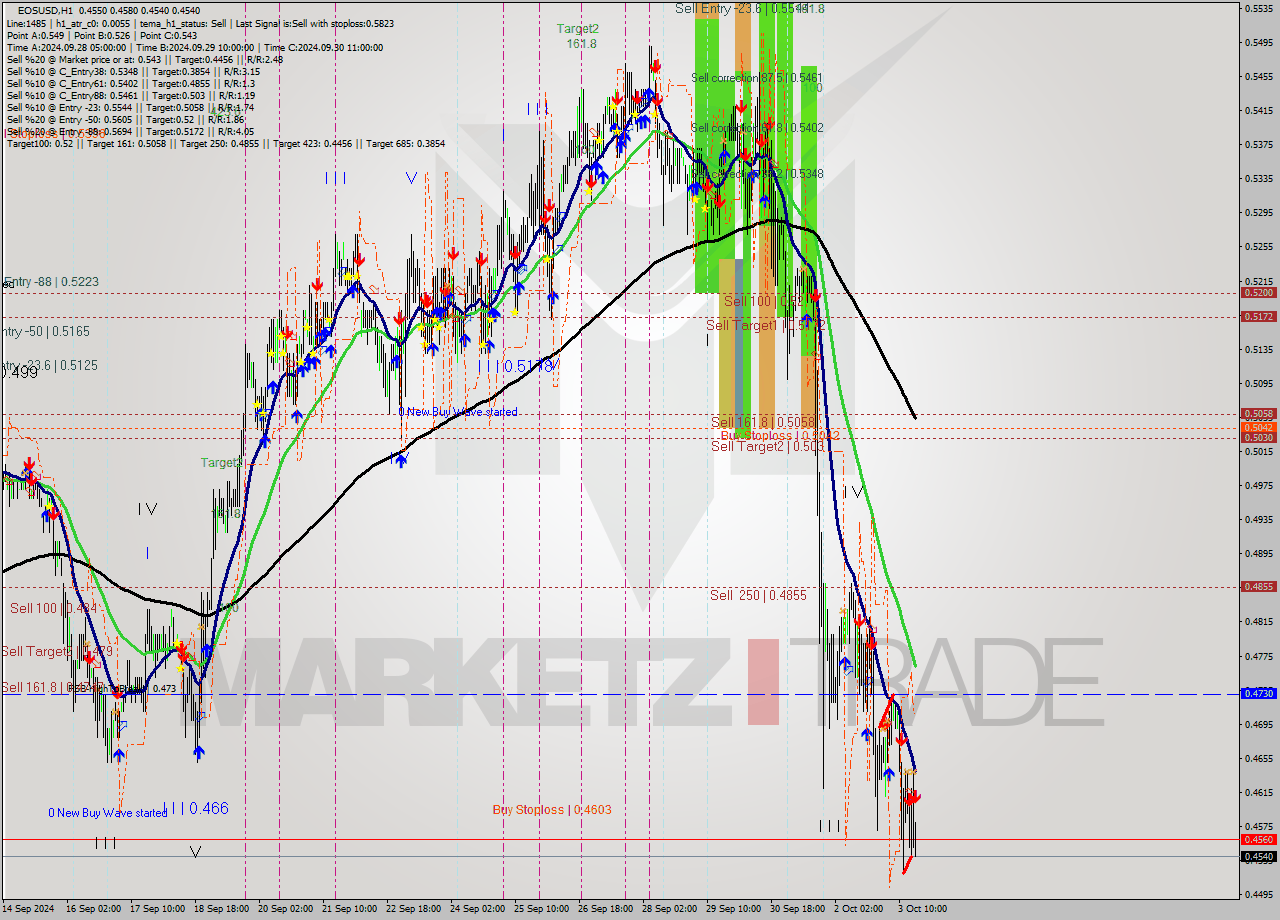Click the 0.4655 price axis label

[x=1258, y=758]
